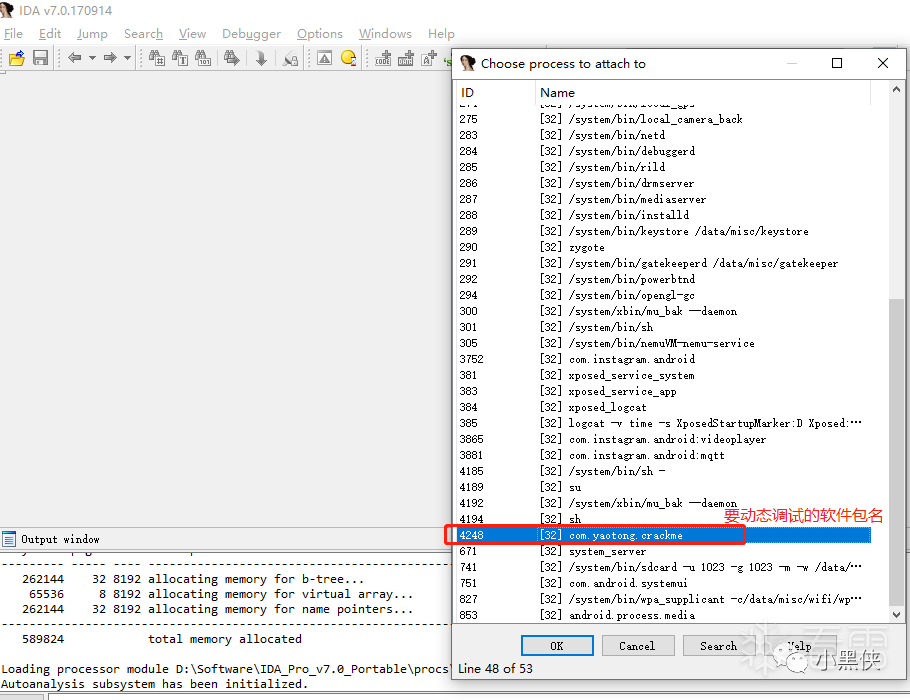Viewport: 910px width, 700px height.
Task: Click the Save floppy disk icon
Action: click(40, 58)
